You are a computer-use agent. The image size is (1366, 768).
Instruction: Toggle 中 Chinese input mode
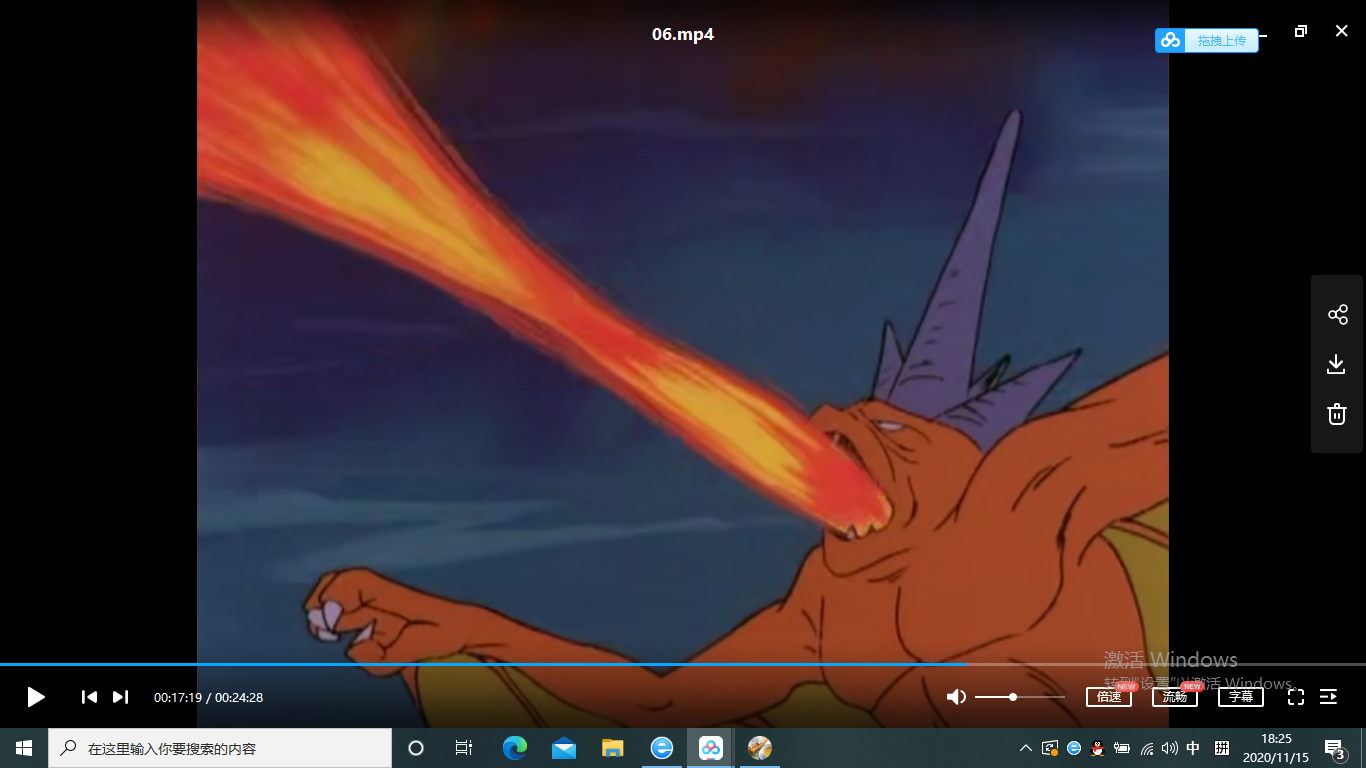tap(1193, 748)
